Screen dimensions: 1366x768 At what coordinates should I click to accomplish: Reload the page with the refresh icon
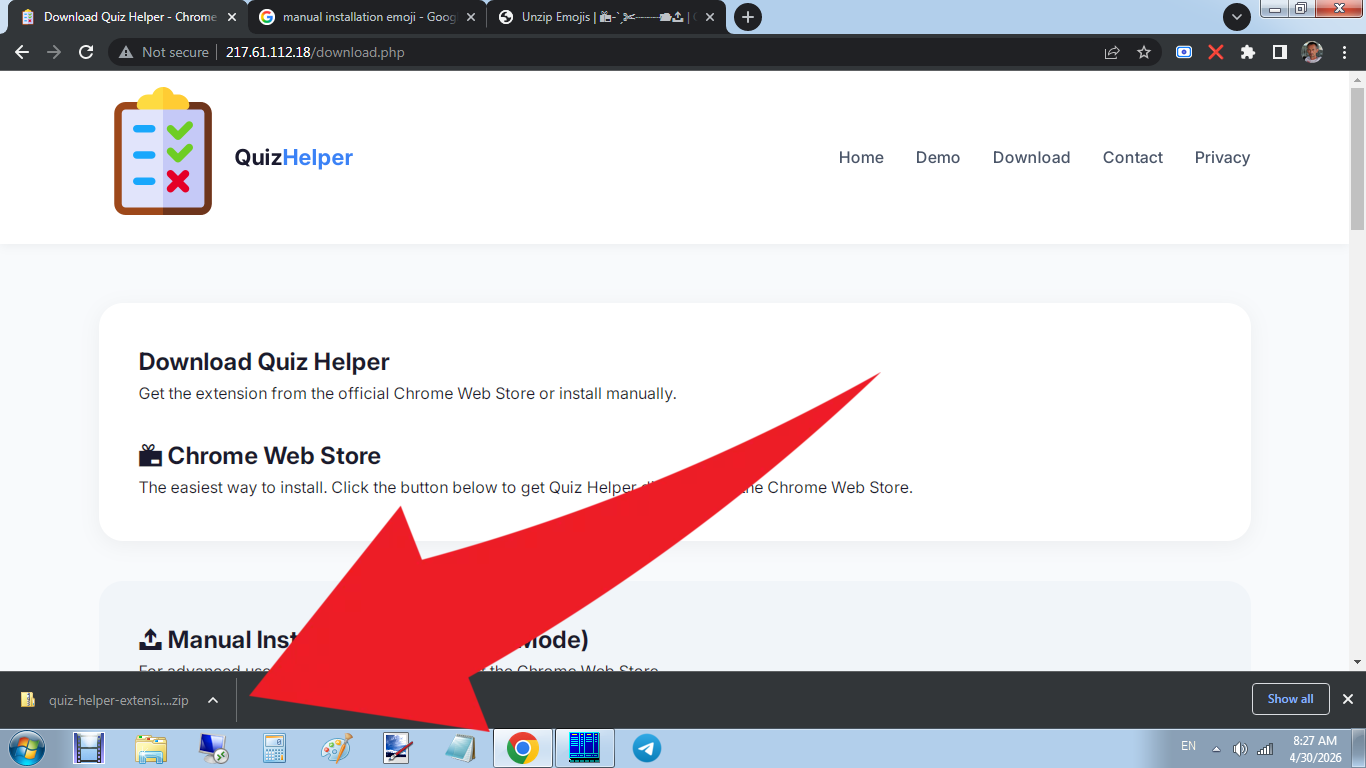(x=86, y=52)
